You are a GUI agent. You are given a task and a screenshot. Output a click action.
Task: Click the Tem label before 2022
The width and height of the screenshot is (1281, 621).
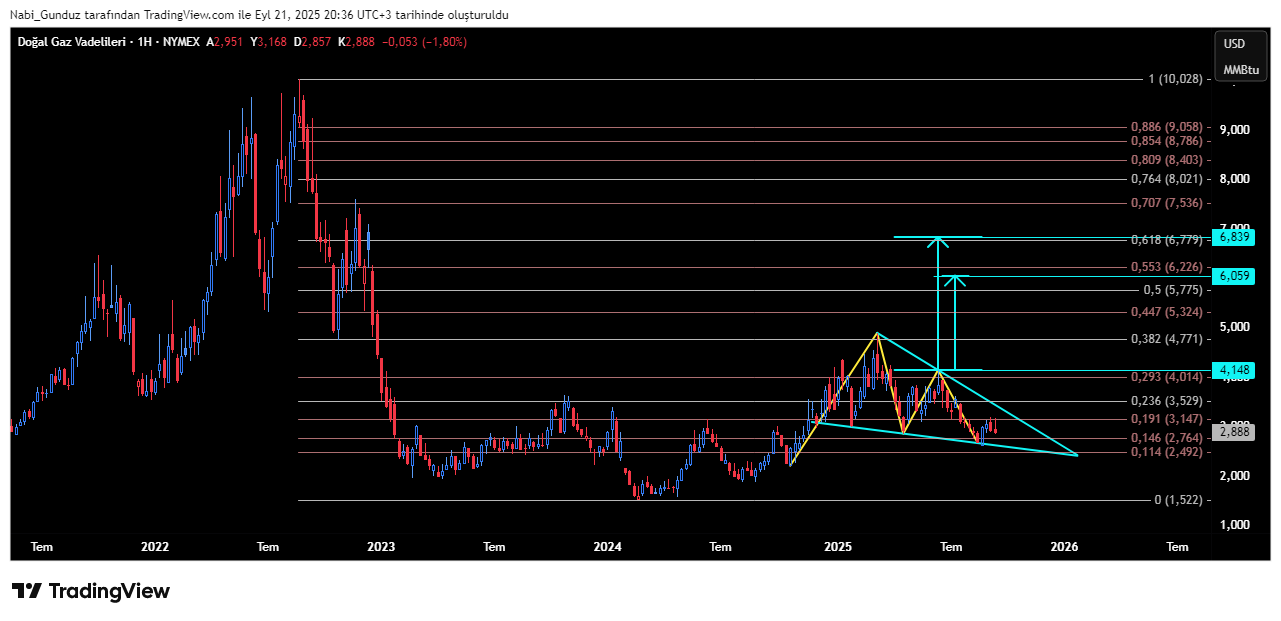[x=42, y=547]
